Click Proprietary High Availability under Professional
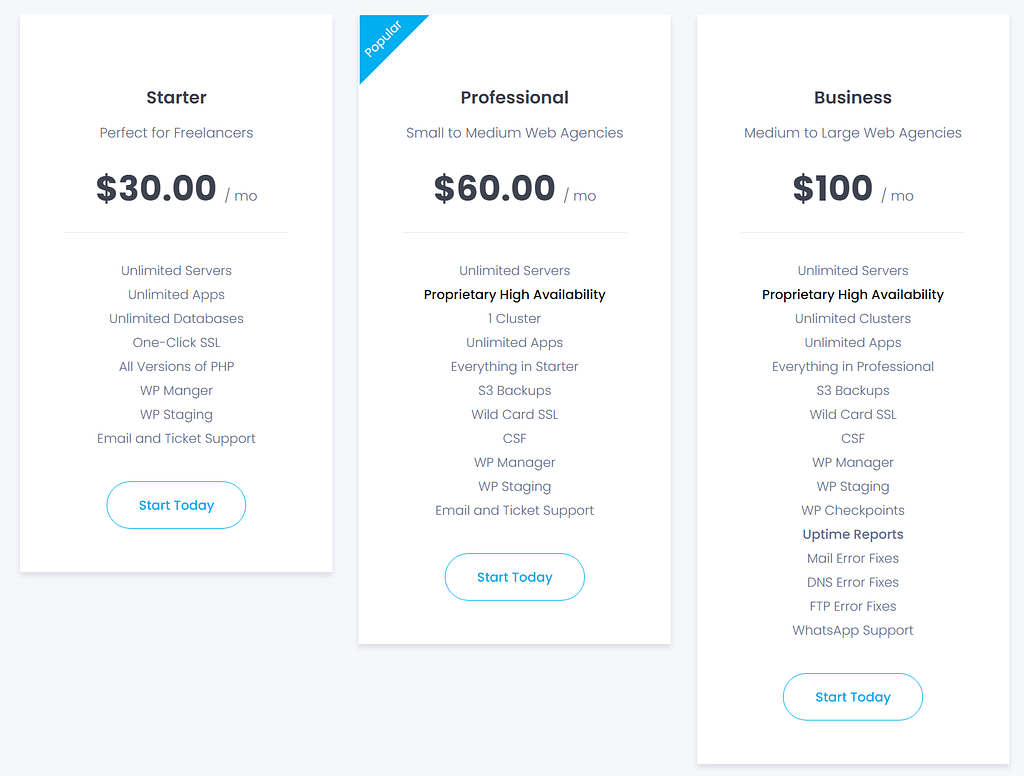 coord(514,294)
